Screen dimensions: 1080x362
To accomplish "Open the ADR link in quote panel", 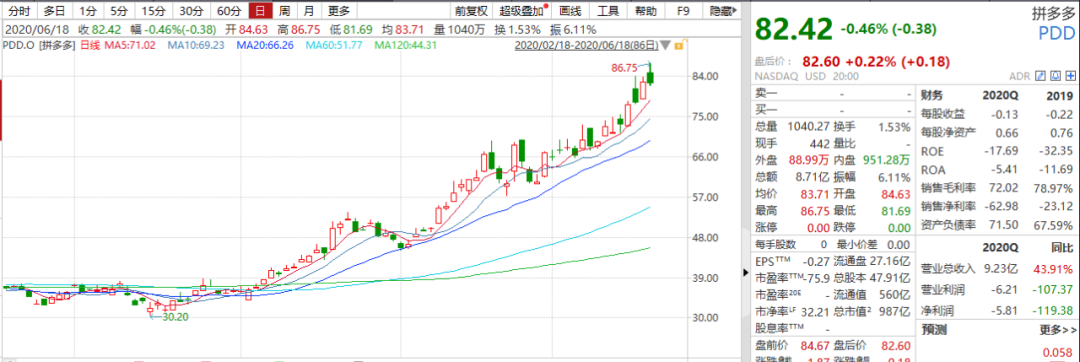I will [1019, 76].
